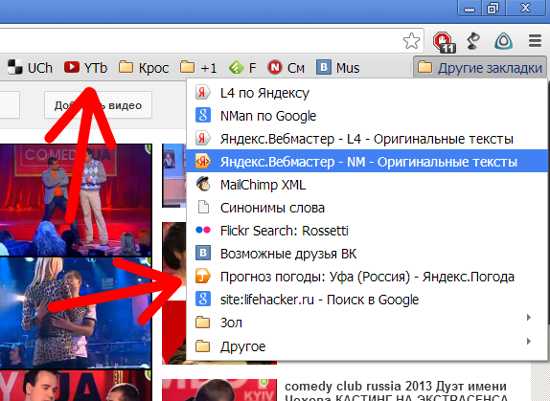Open L4 по Яндексу bookmark
550x401 pixels.
click(367, 93)
